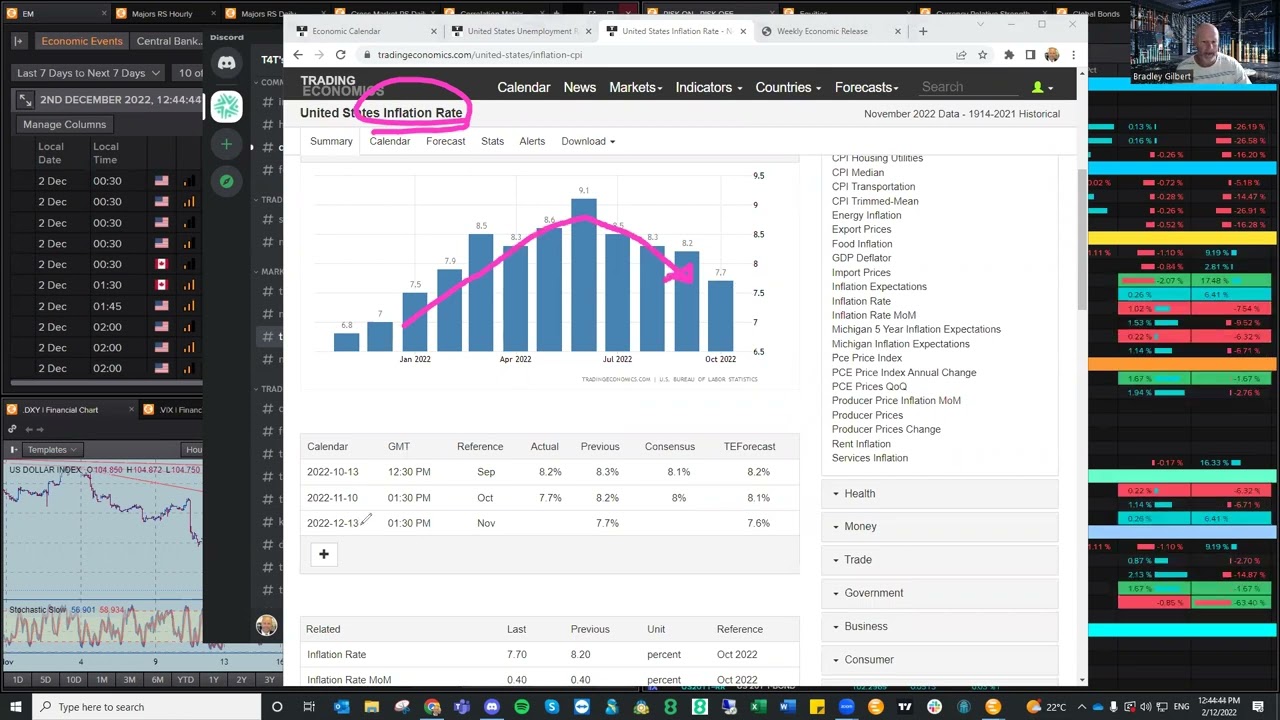Open the Countries dropdown menu
1280x720 pixels.
coord(788,88)
